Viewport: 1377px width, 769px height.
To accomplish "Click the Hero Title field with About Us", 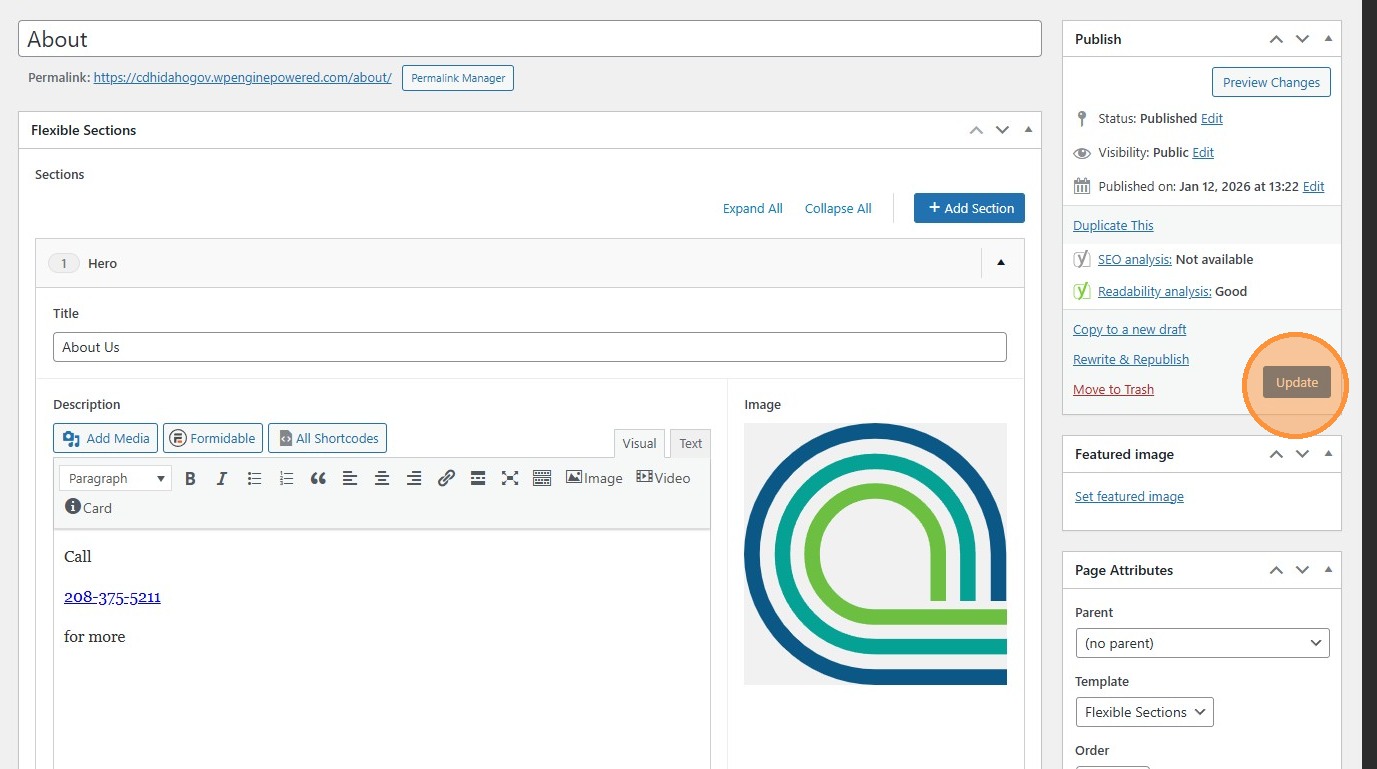I will (x=530, y=347).
